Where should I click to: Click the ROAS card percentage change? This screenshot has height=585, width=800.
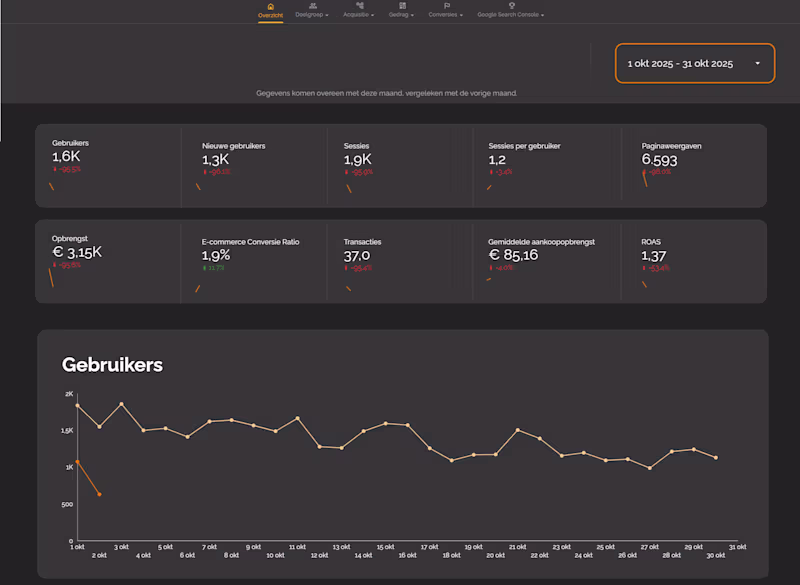(657, 267)
